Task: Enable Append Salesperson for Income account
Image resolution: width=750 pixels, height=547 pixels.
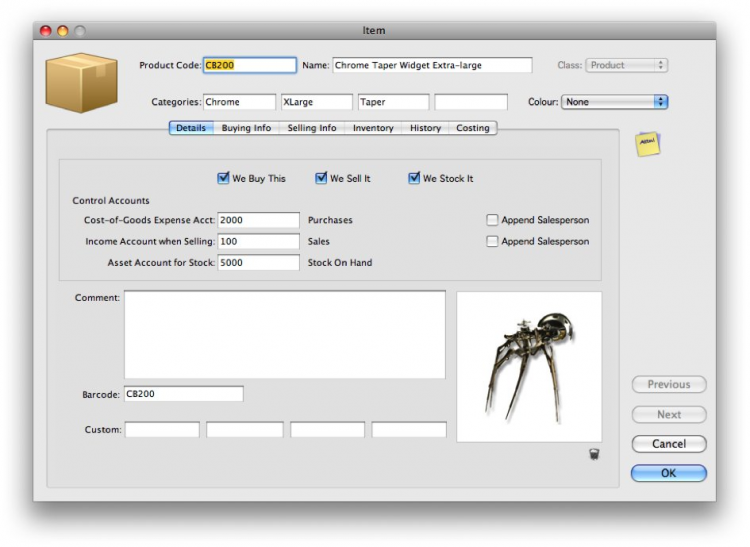Action: (x=492, y=241)
